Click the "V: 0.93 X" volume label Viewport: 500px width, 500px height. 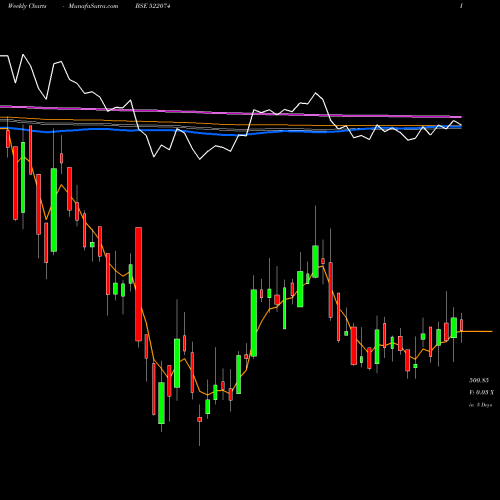coord(481,393)
